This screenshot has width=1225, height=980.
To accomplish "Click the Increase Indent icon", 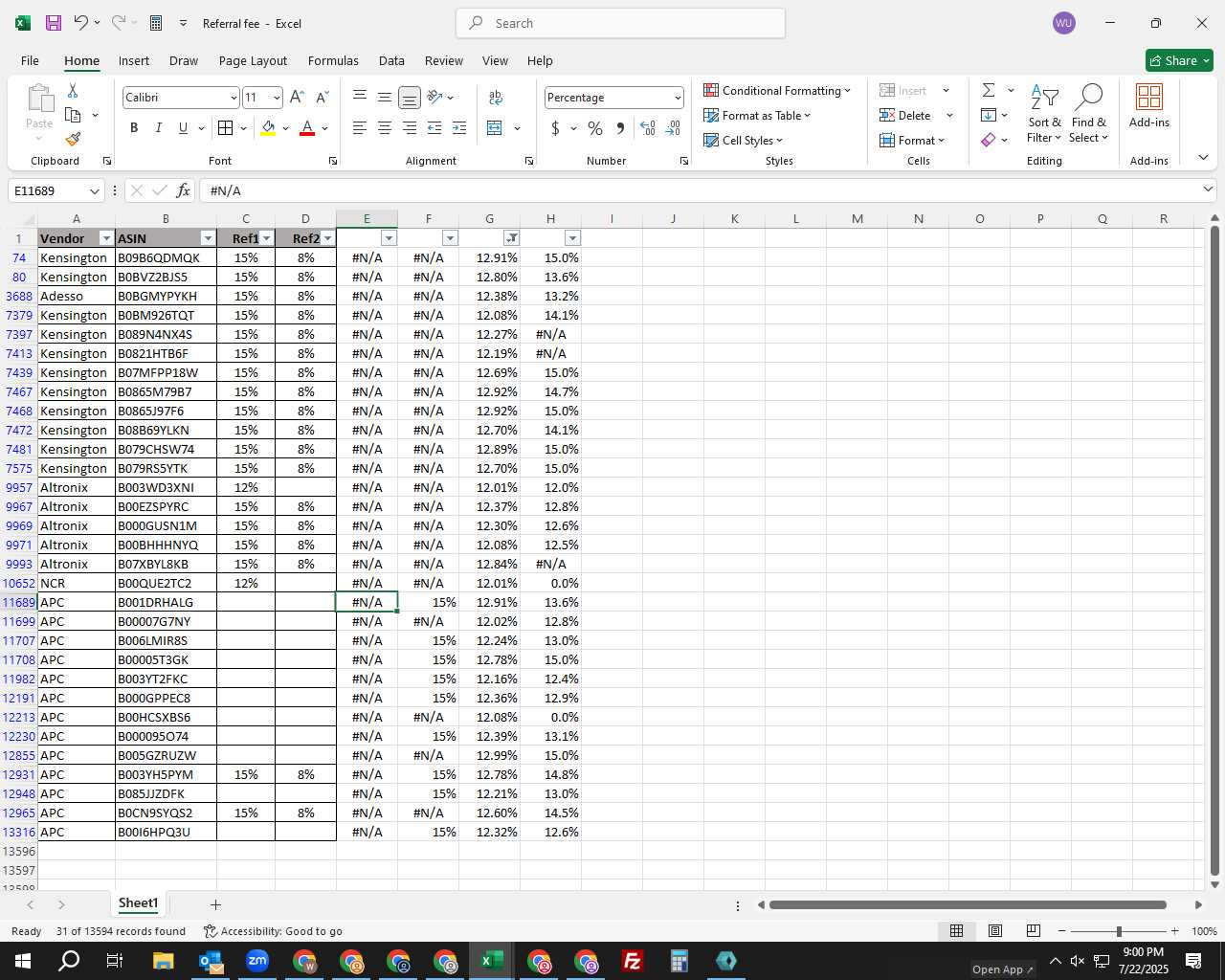I will [459, 127].
